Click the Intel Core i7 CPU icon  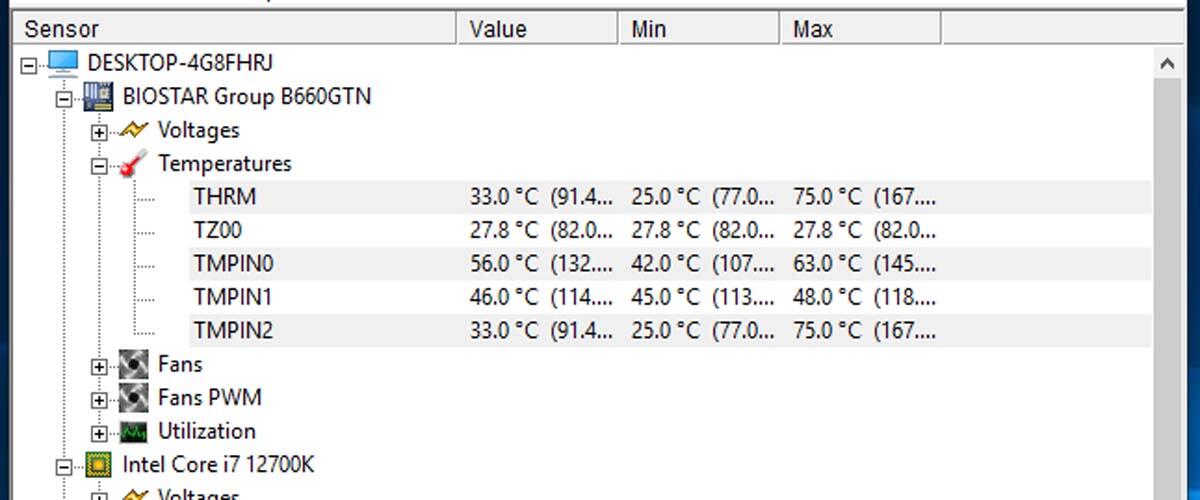(x=98, y=465)
